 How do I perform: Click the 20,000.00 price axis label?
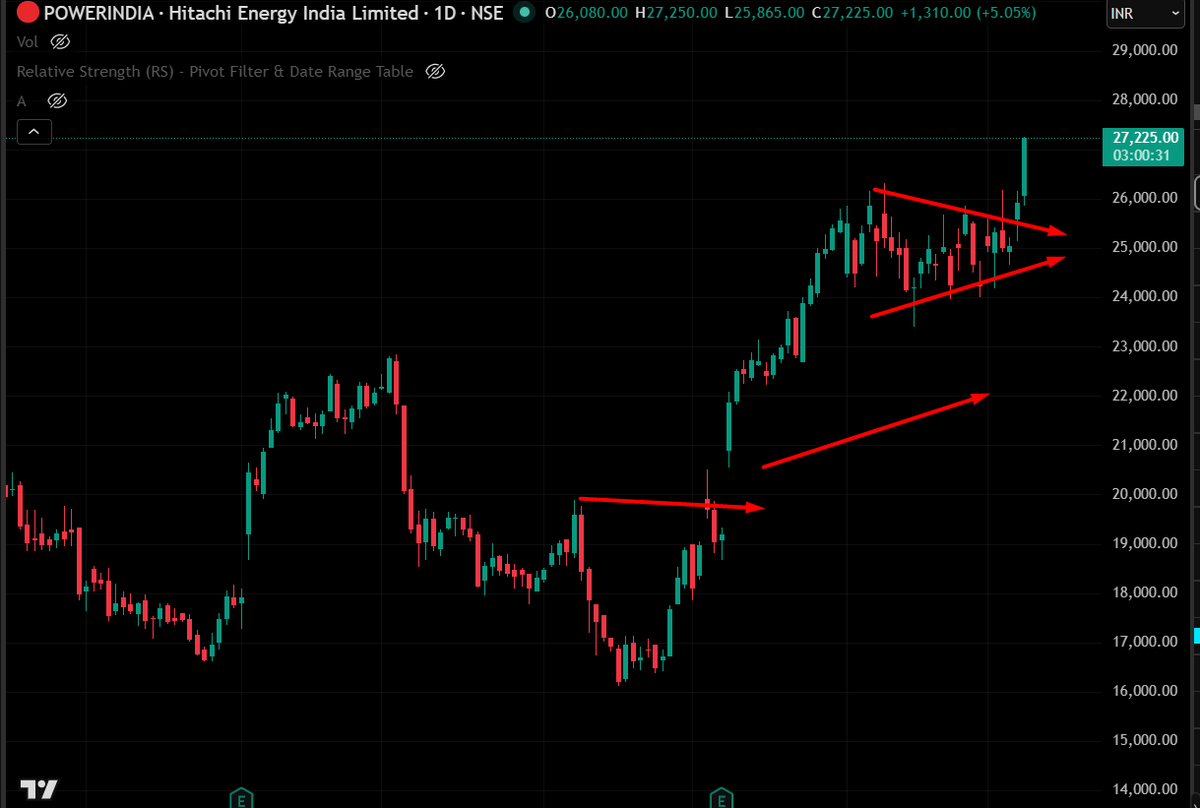point(1145,494)
